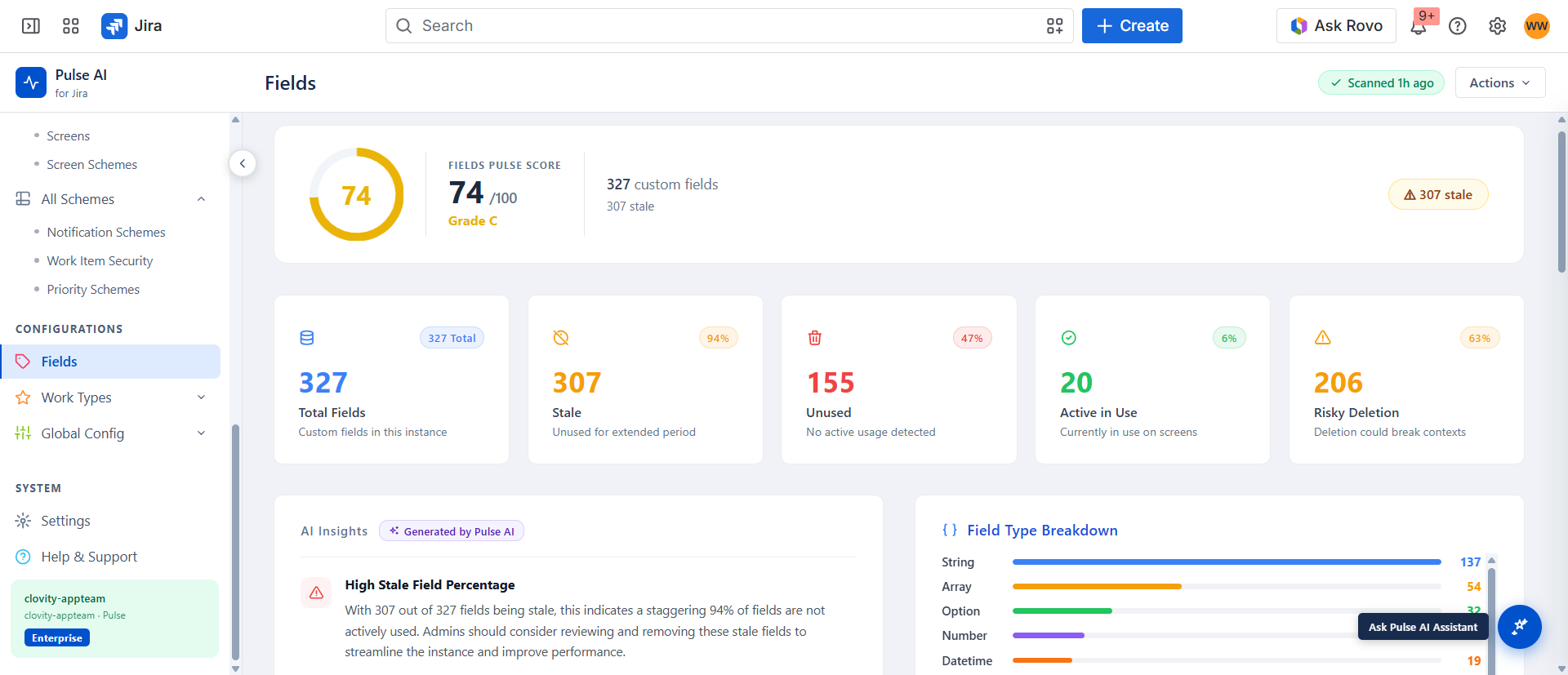
Task: Expand the Work Types section
Action: 201,397
